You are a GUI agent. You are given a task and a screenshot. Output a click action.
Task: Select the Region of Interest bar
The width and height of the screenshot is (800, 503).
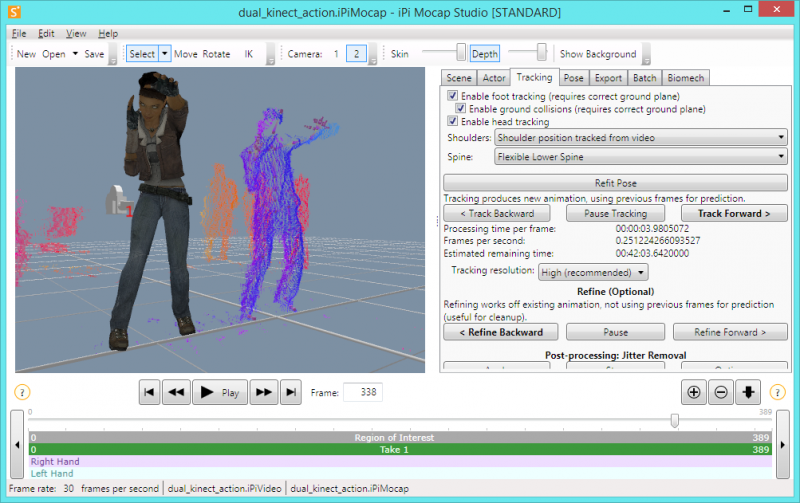[x=400, y=437]
